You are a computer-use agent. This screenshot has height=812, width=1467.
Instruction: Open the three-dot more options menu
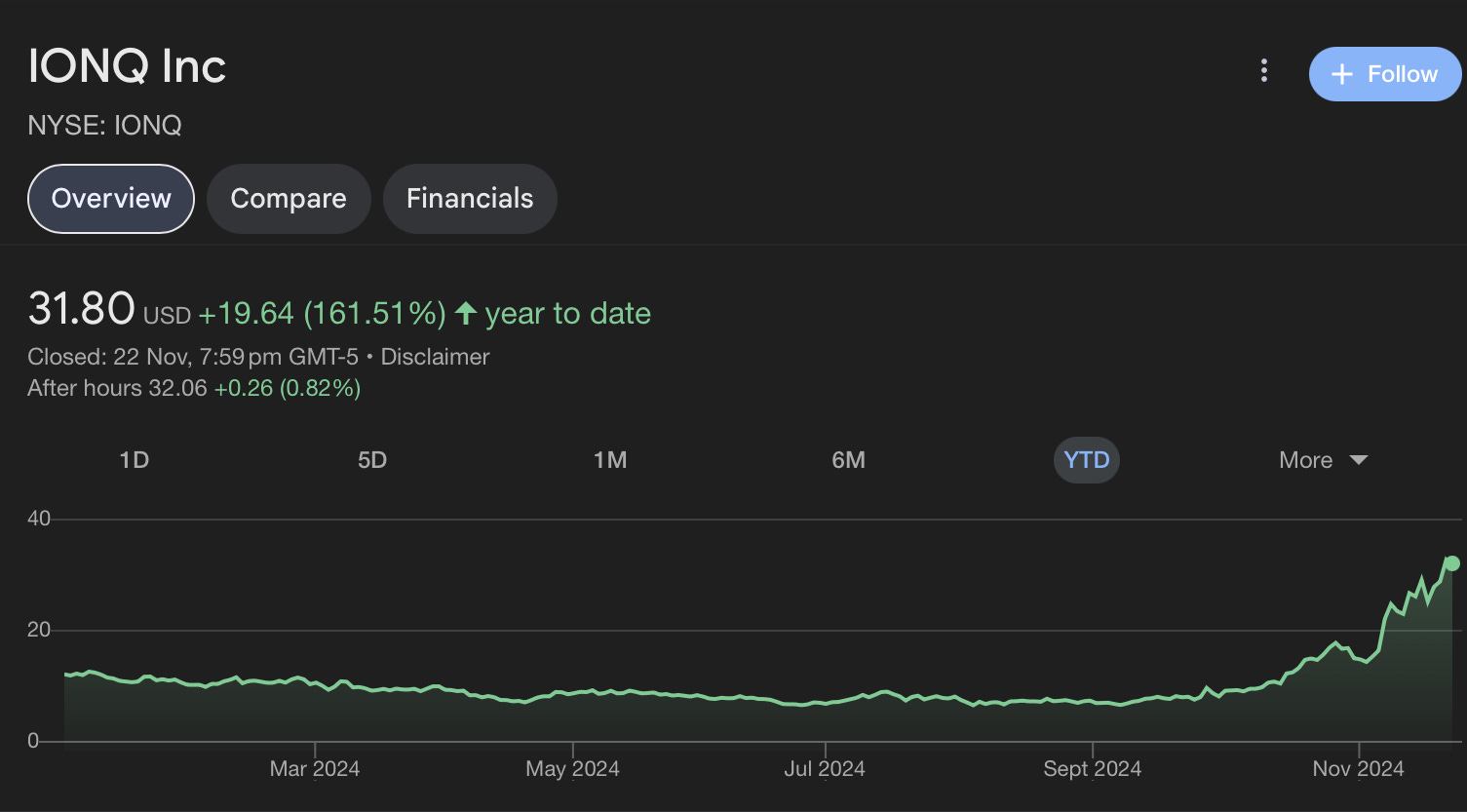click(x=1263, y=71)
